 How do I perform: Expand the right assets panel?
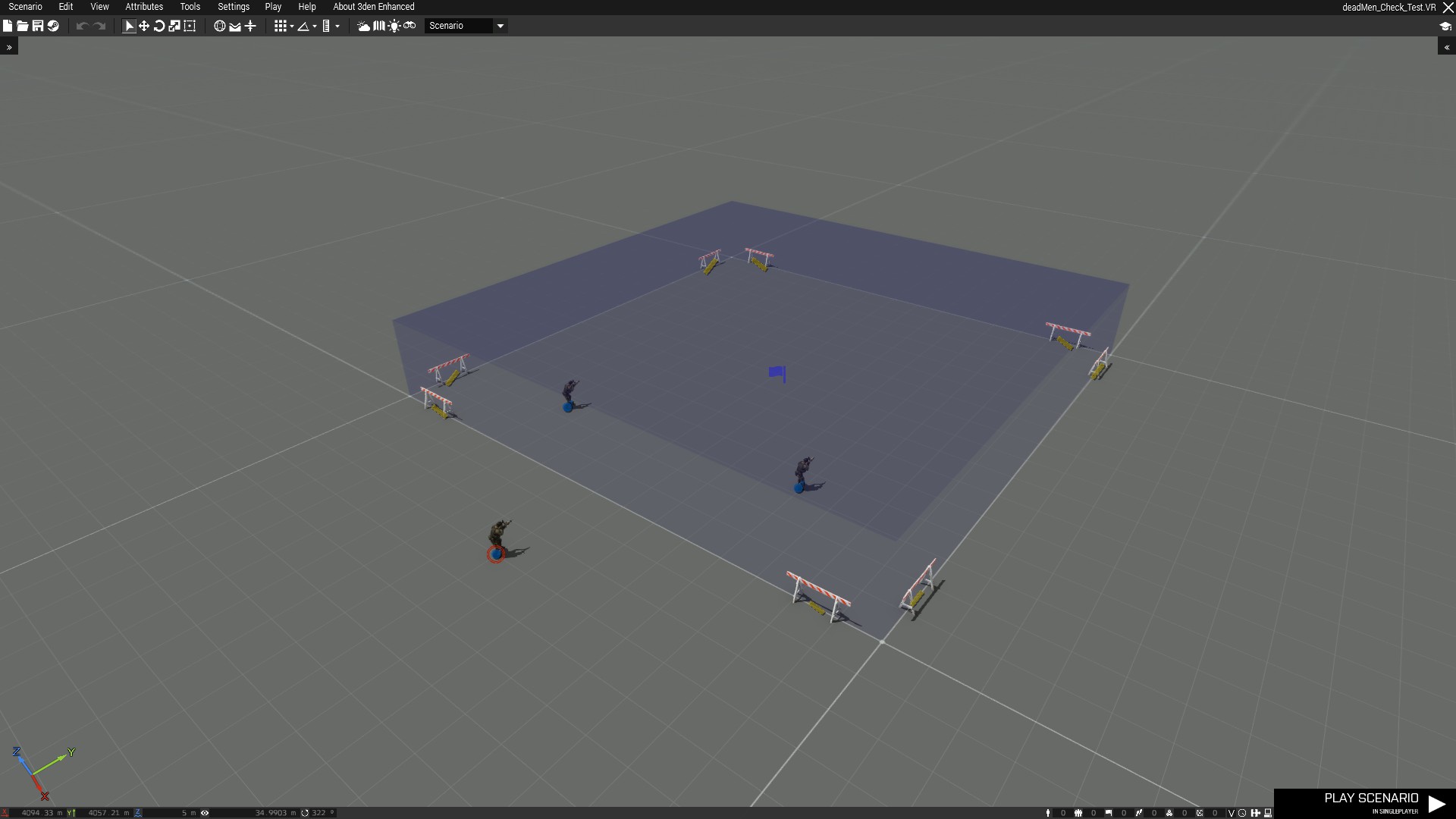click(1446, 47)
